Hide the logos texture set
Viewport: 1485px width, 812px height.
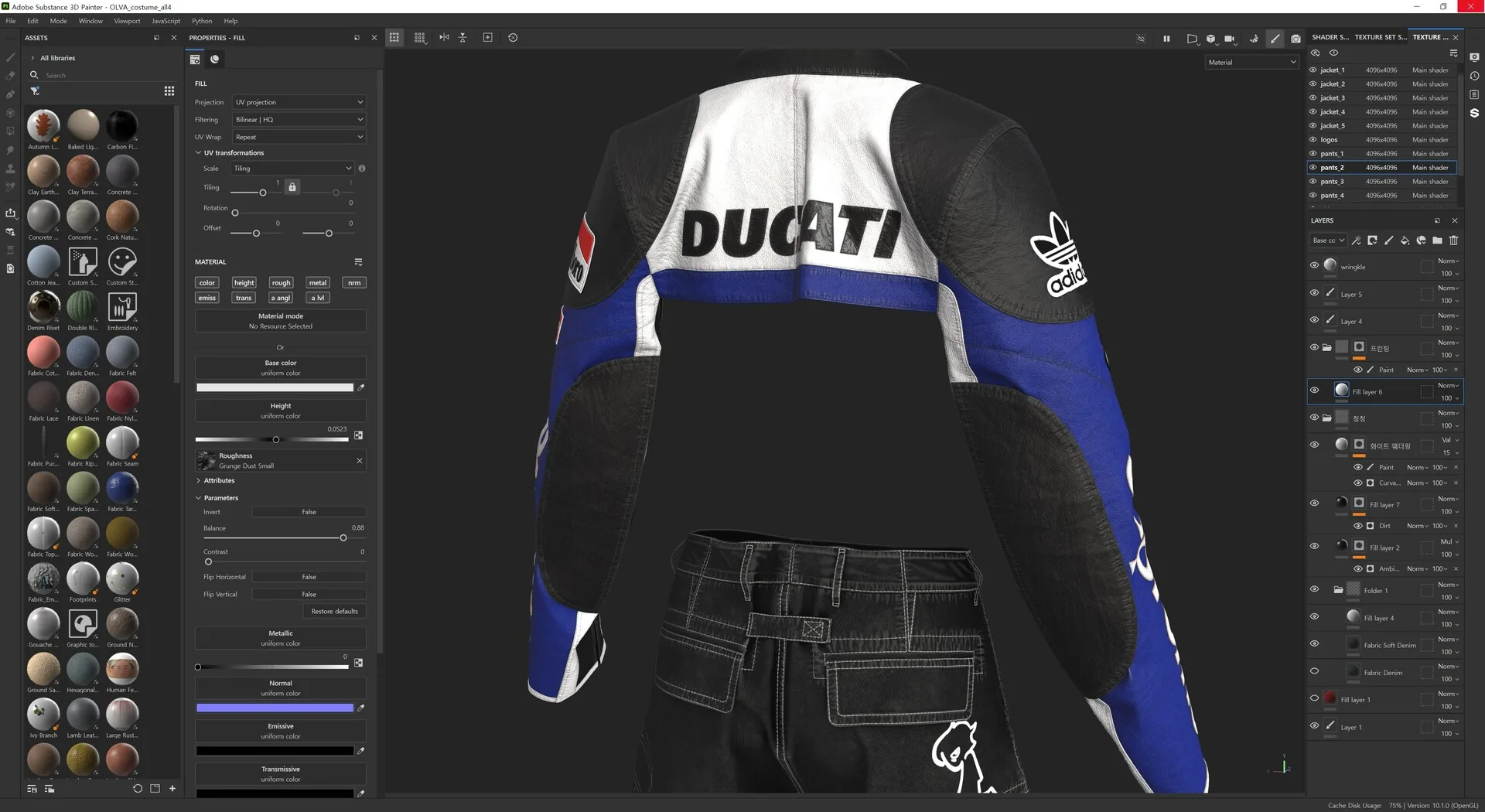pyautogui.click(x=1313, y=139)
